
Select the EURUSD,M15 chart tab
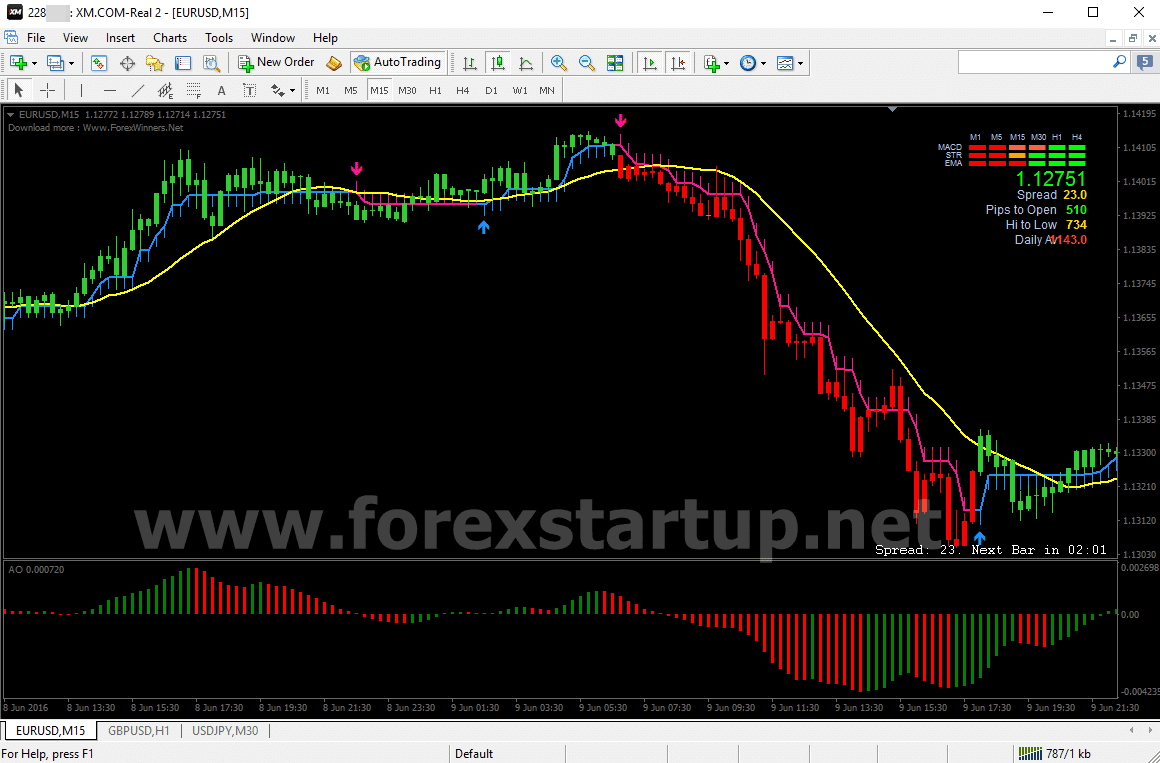pos(50,731)
